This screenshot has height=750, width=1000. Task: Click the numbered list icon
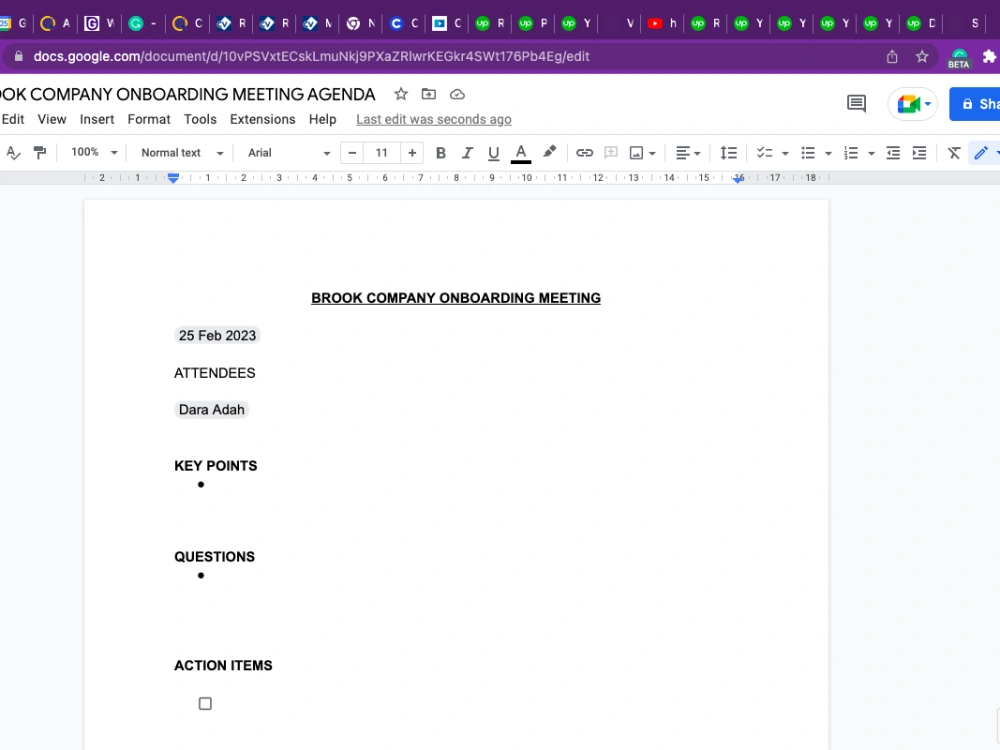click(851, 153)
